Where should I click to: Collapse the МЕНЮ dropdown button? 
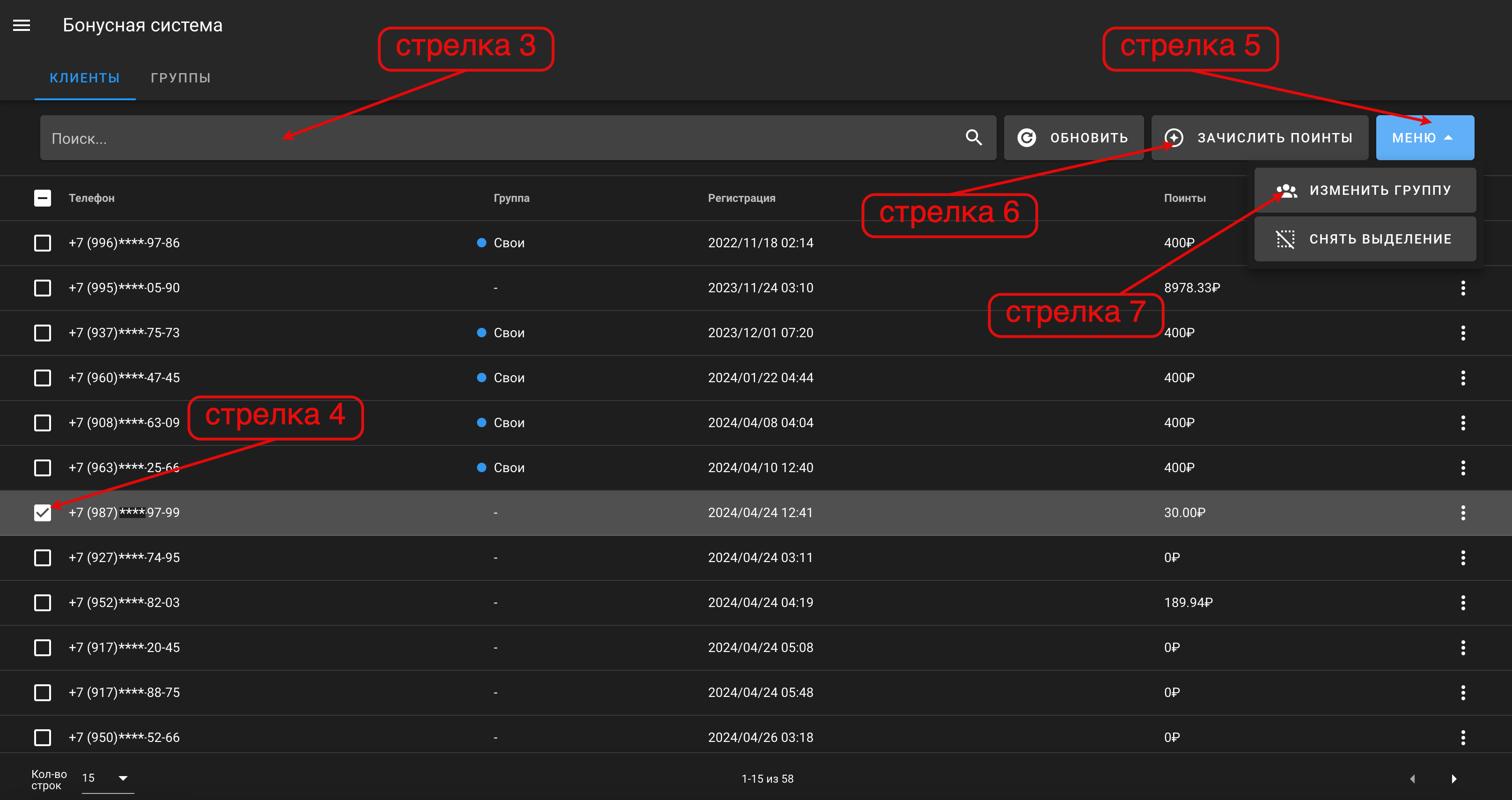(x=1424, y=137)
